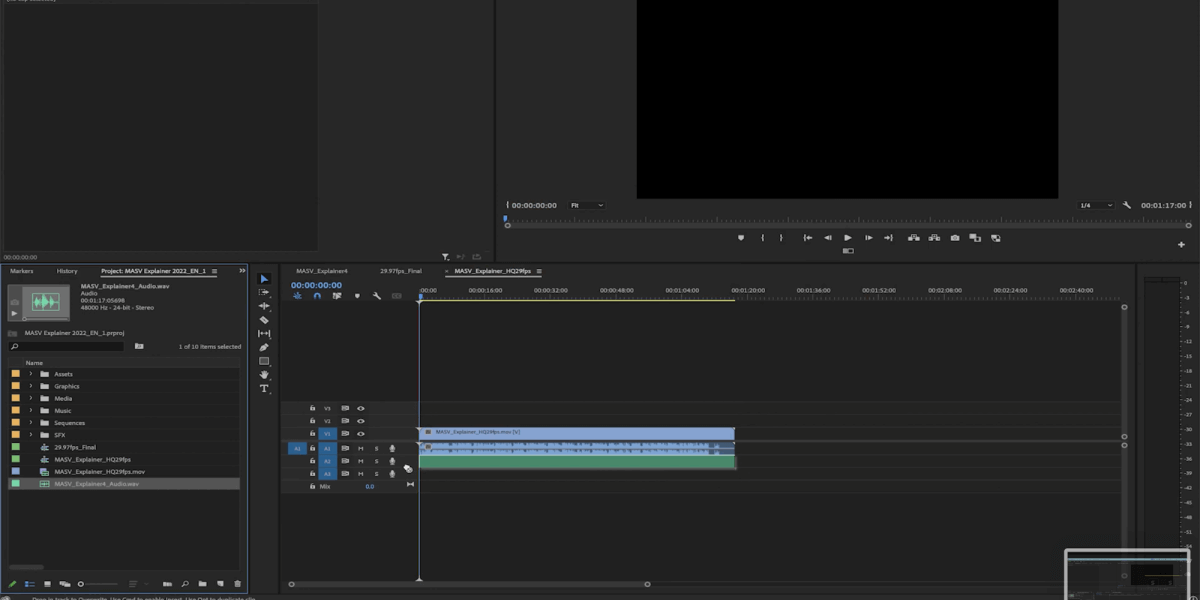Switch to the Markers tab
Screen dimensions: 1200x600
(22, 271)
